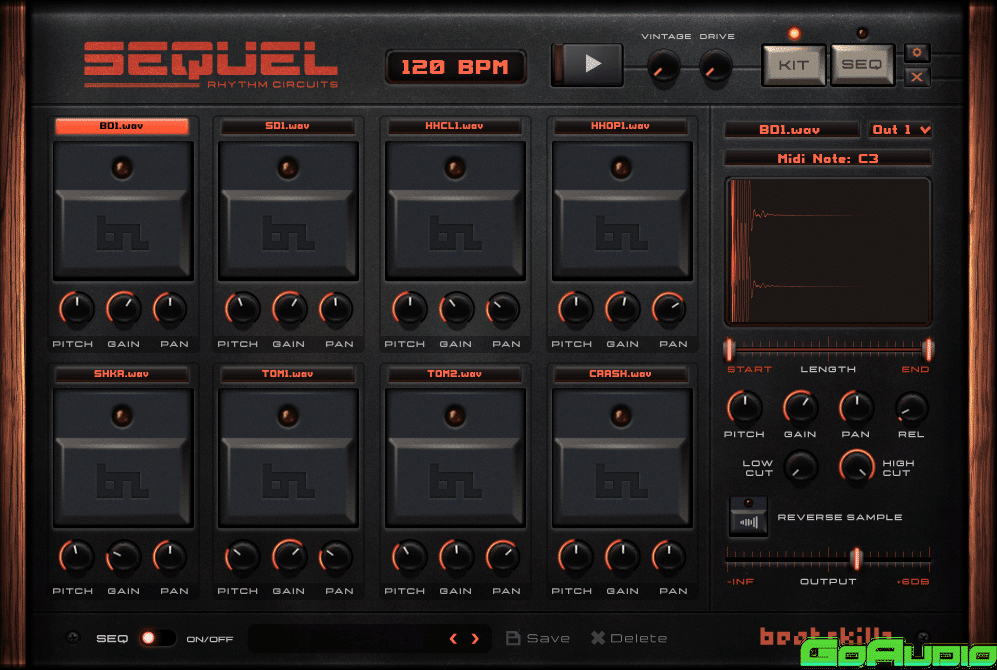This screenshot has width=997, height=670.
Task: Adjust the DRIVE knob
Action: pyautogui.click(x=716, y=67)
